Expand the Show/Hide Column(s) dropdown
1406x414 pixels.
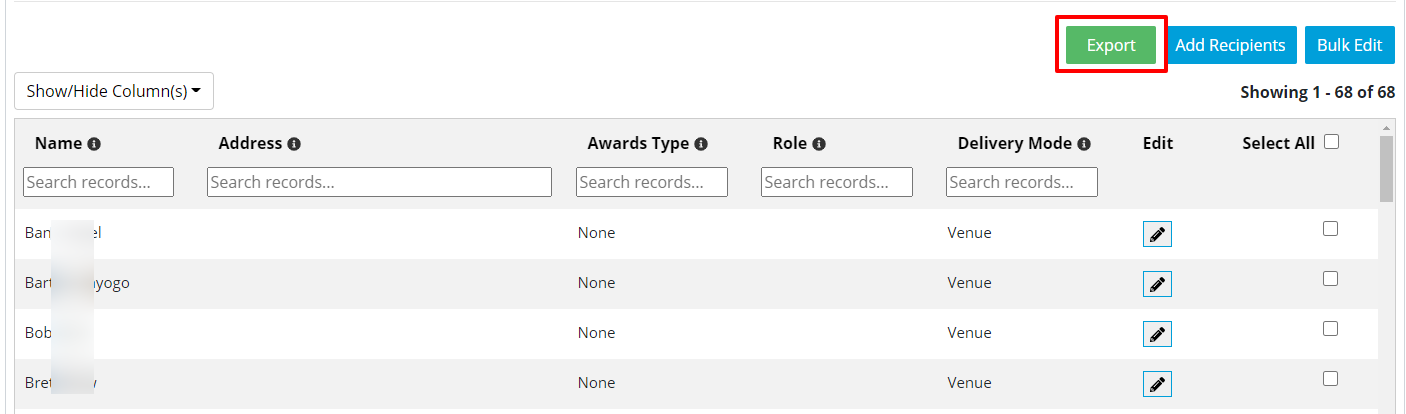point(114,91)
